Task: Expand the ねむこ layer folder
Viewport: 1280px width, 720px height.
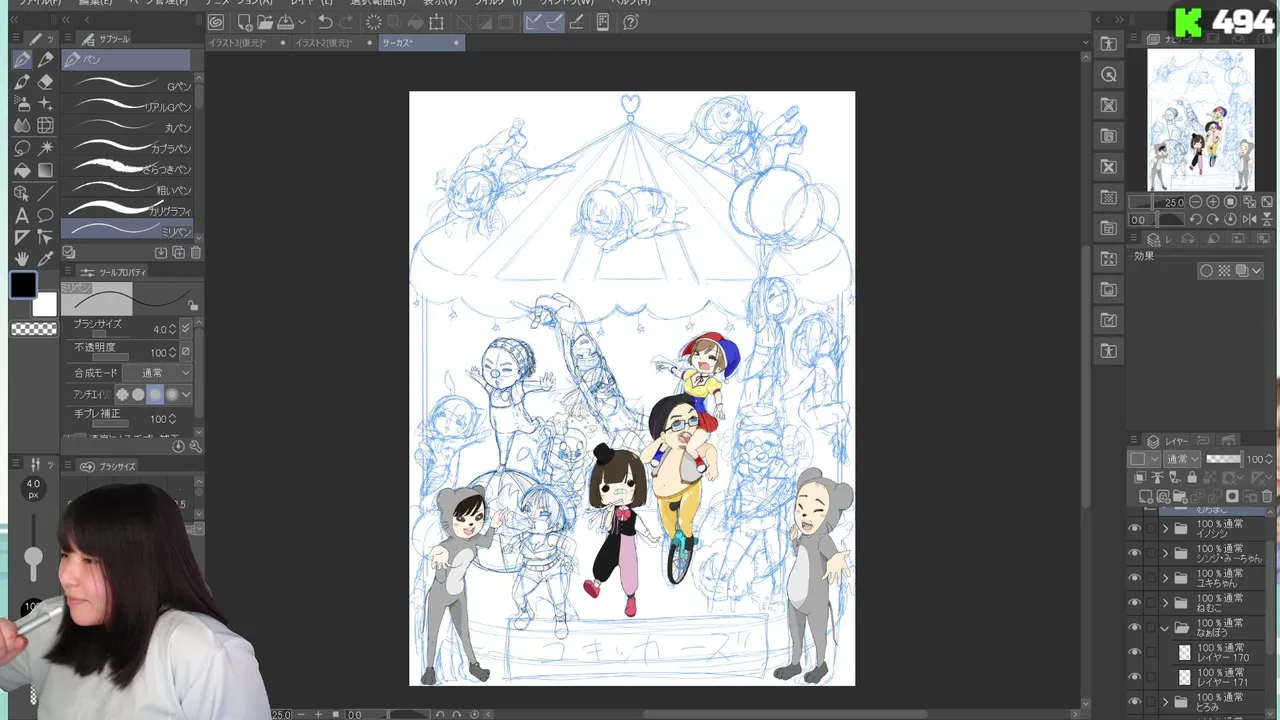Action: tap(1165, 603)
